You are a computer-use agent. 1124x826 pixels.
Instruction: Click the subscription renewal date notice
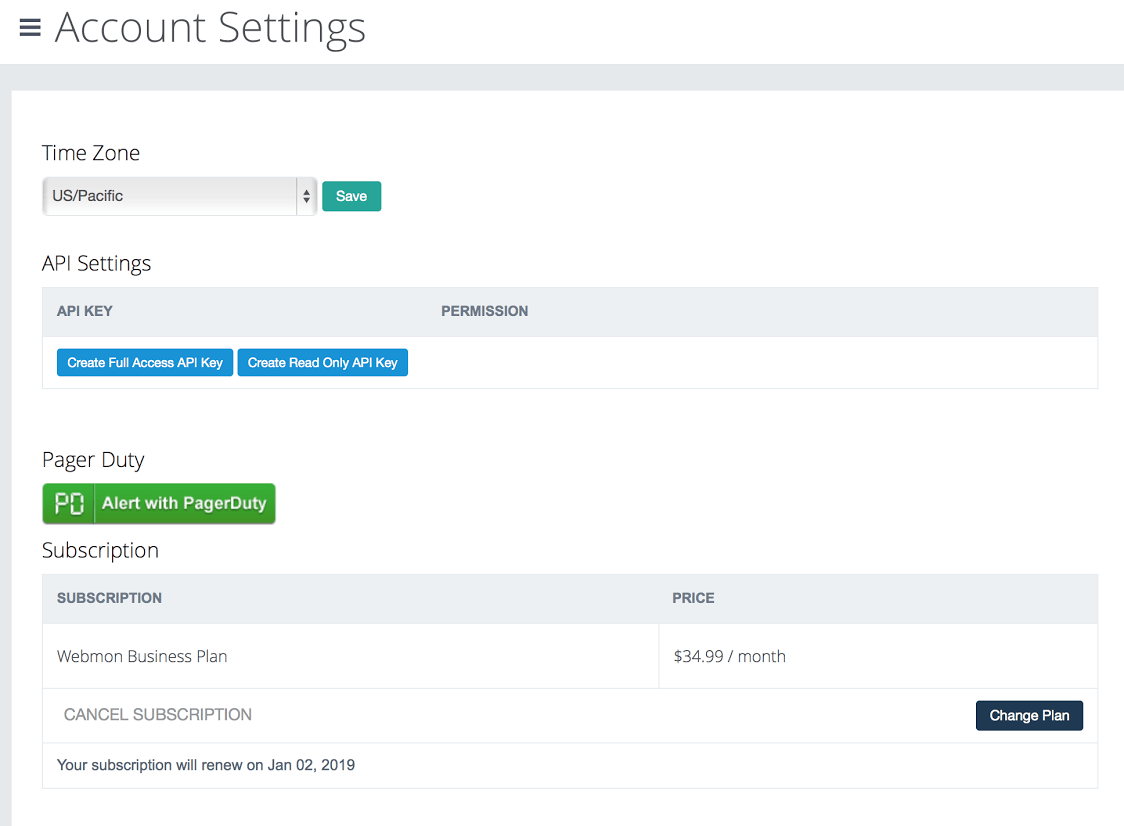point(206,765)
